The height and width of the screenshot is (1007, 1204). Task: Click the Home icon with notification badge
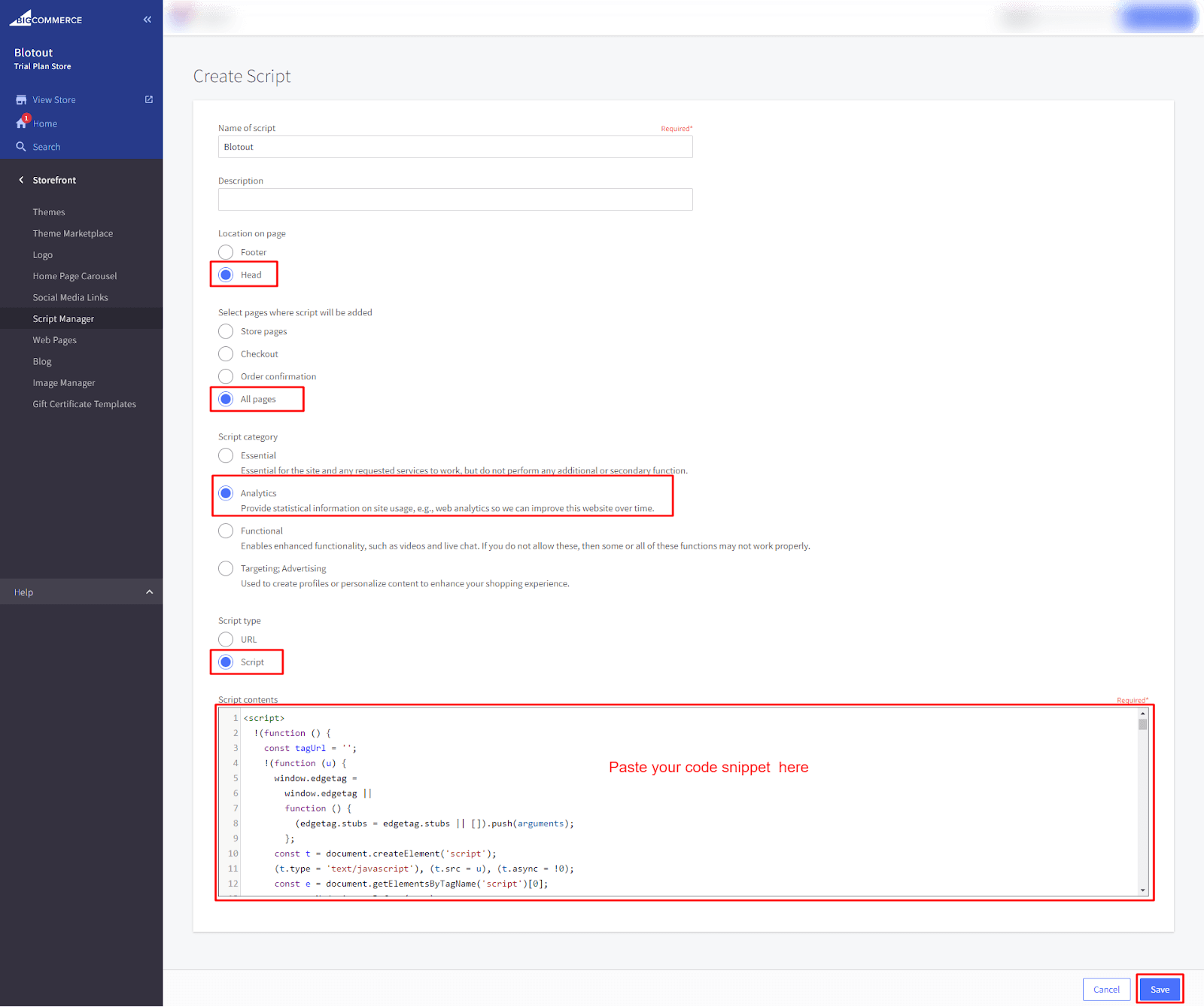[x=22, y=123]
